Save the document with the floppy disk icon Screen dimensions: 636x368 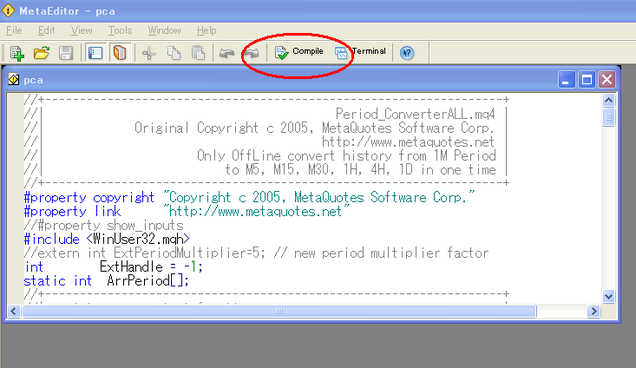tap(66, 53)
